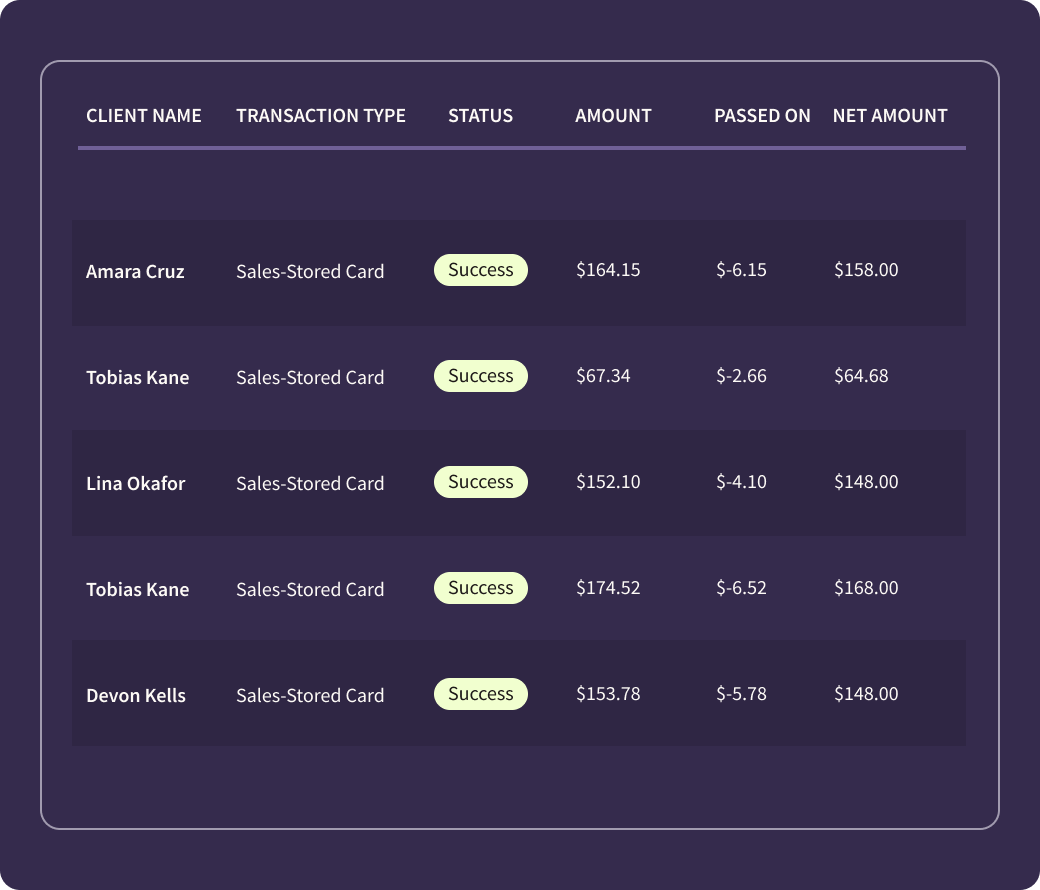Click the Success badge in Amara Cruz's row
The image size is (1040, 890).
tap(480, 270)
